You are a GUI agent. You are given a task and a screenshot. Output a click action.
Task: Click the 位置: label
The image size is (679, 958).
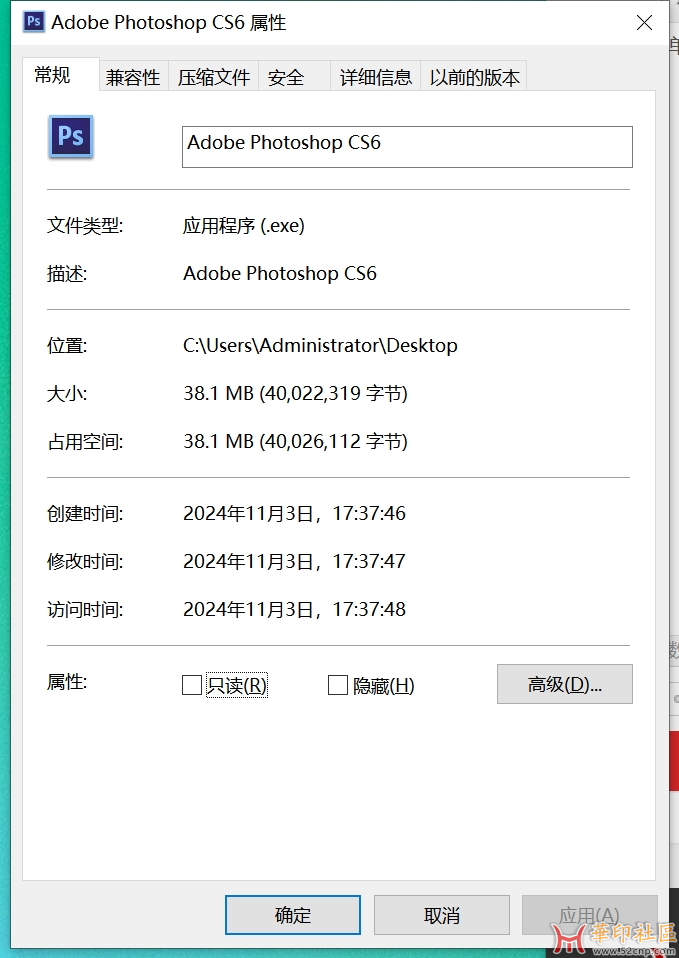click(67, 346)
